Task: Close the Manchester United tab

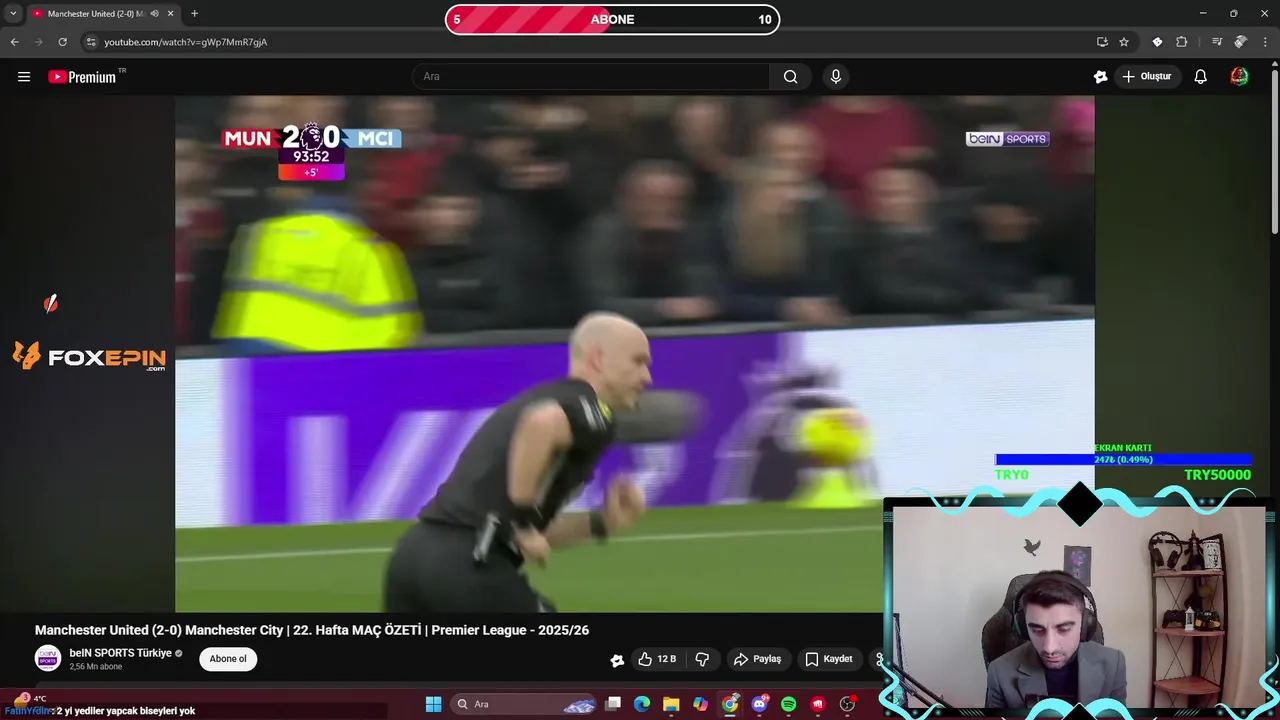Action: 170,13
